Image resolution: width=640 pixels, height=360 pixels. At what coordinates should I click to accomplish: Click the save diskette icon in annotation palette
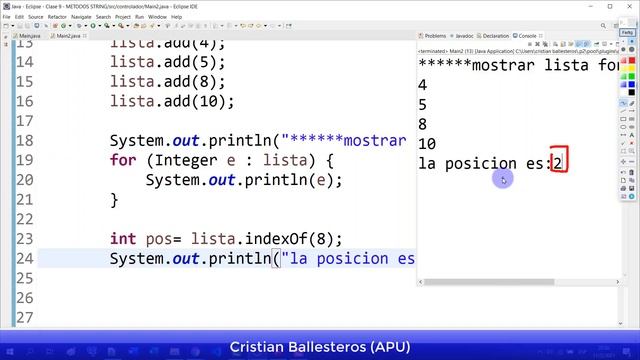pos(631,188)
